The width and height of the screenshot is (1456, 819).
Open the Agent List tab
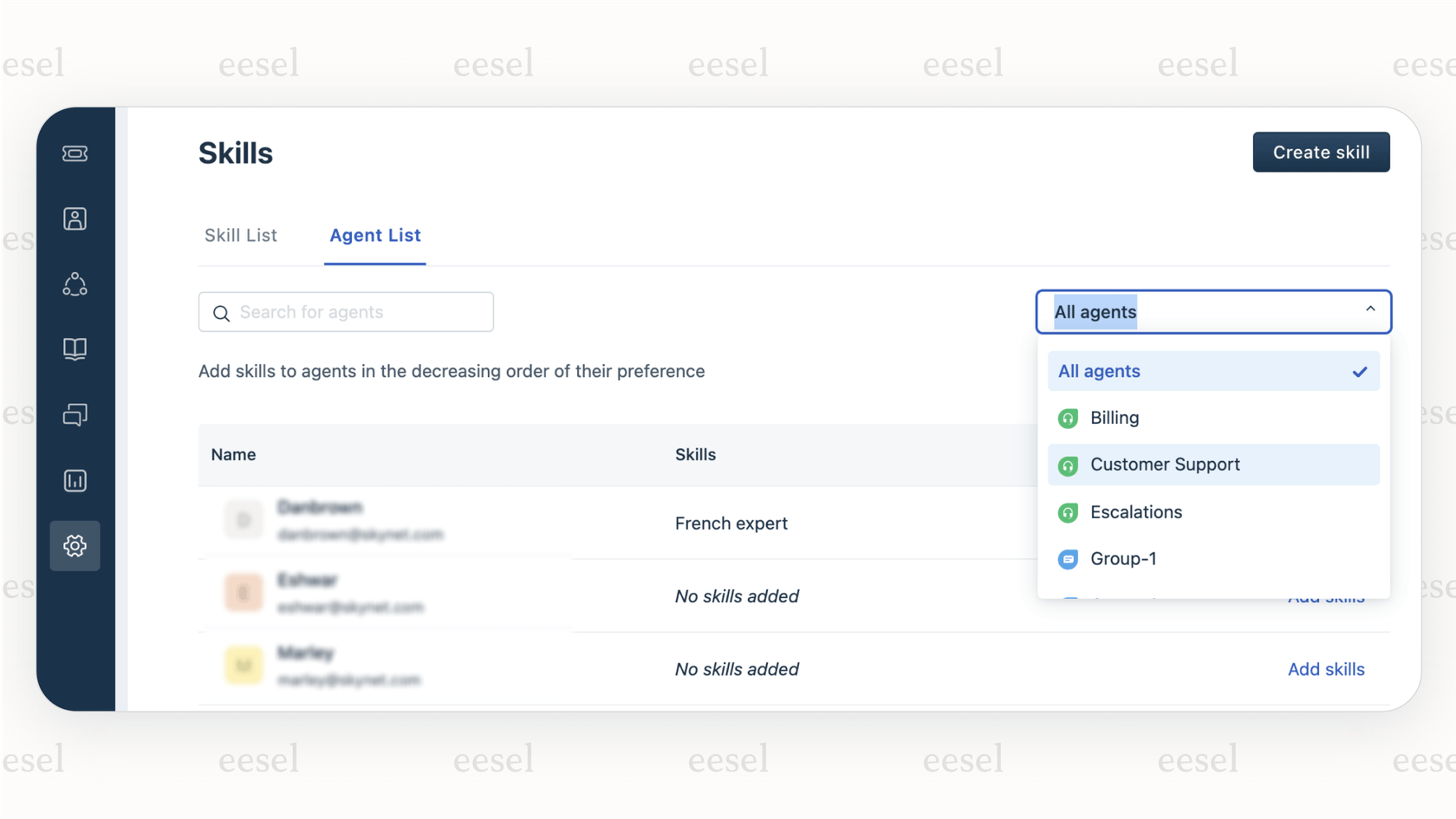click(x=374, y=235)
